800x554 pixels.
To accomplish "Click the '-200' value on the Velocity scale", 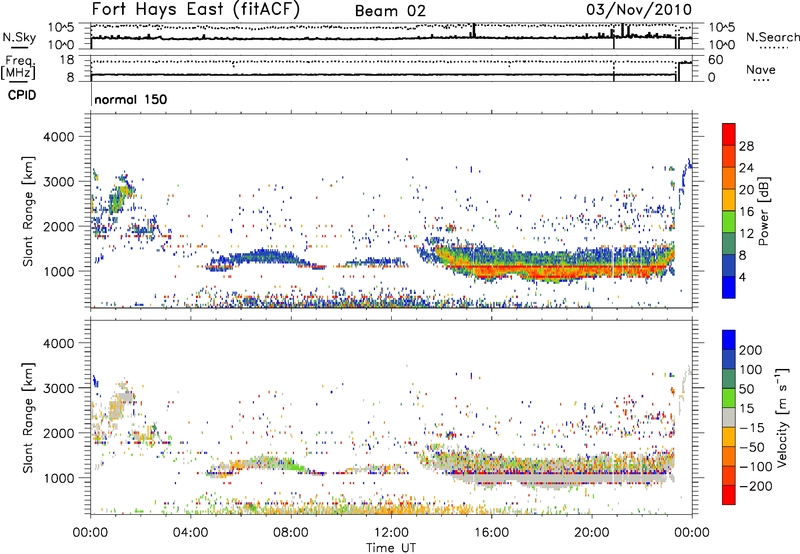I will coord(756,486).
